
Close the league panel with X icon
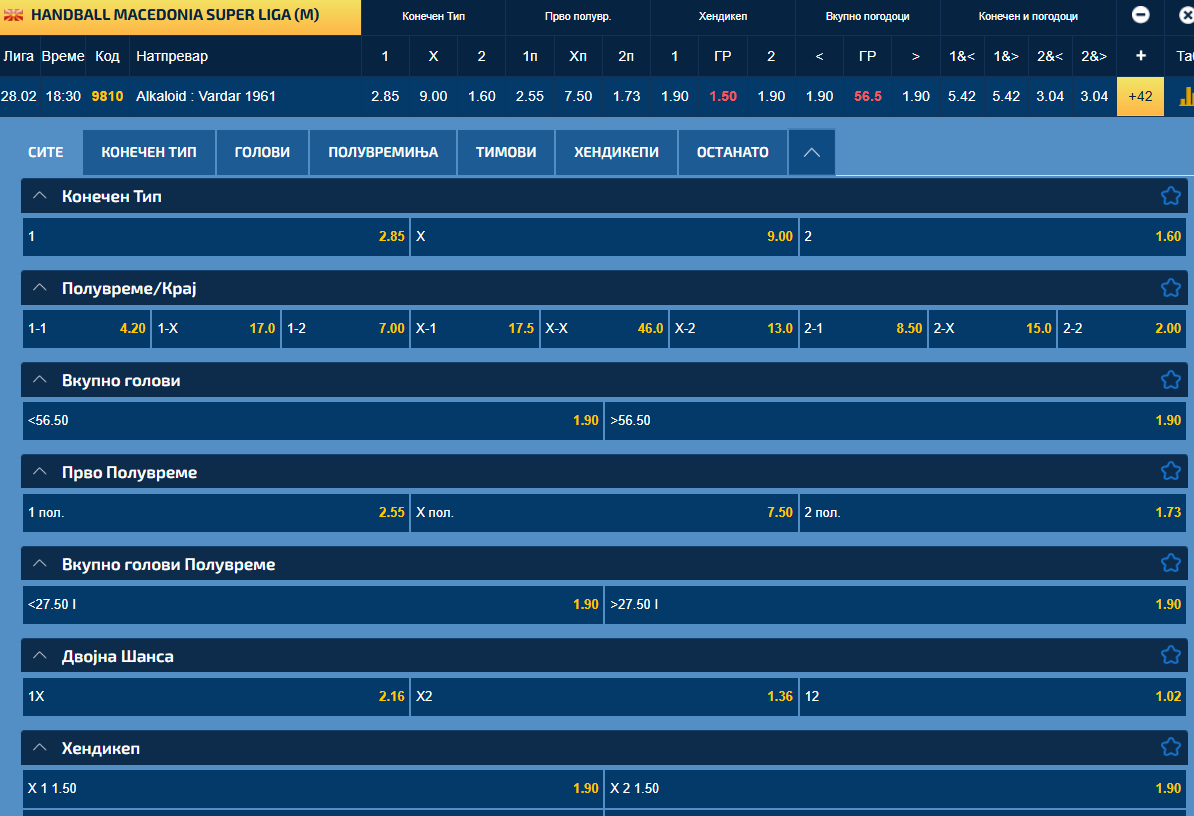coord(1187,16)
